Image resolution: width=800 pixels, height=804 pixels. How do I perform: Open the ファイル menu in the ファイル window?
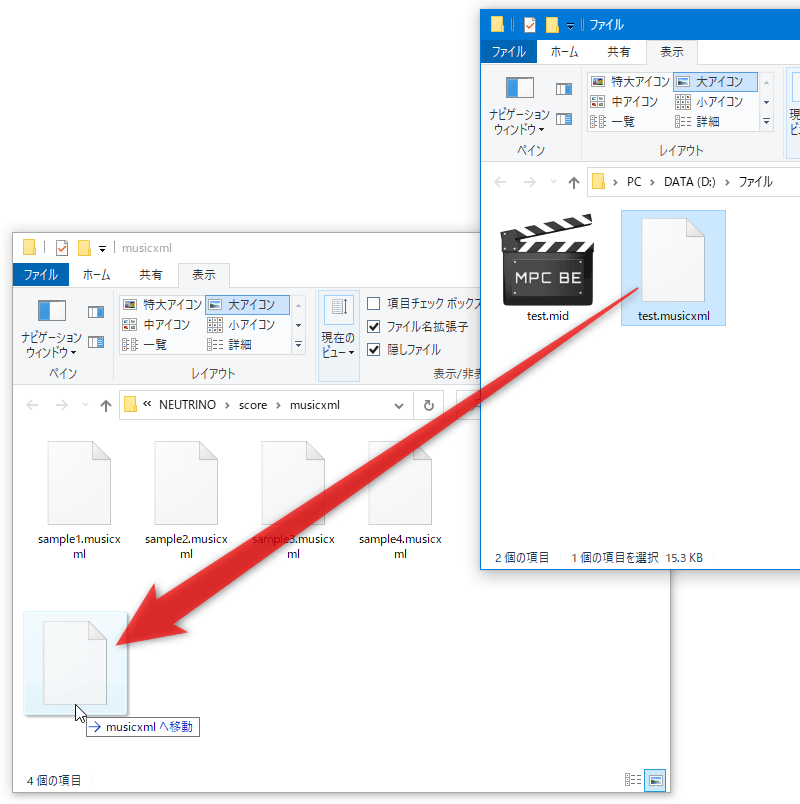509,52
